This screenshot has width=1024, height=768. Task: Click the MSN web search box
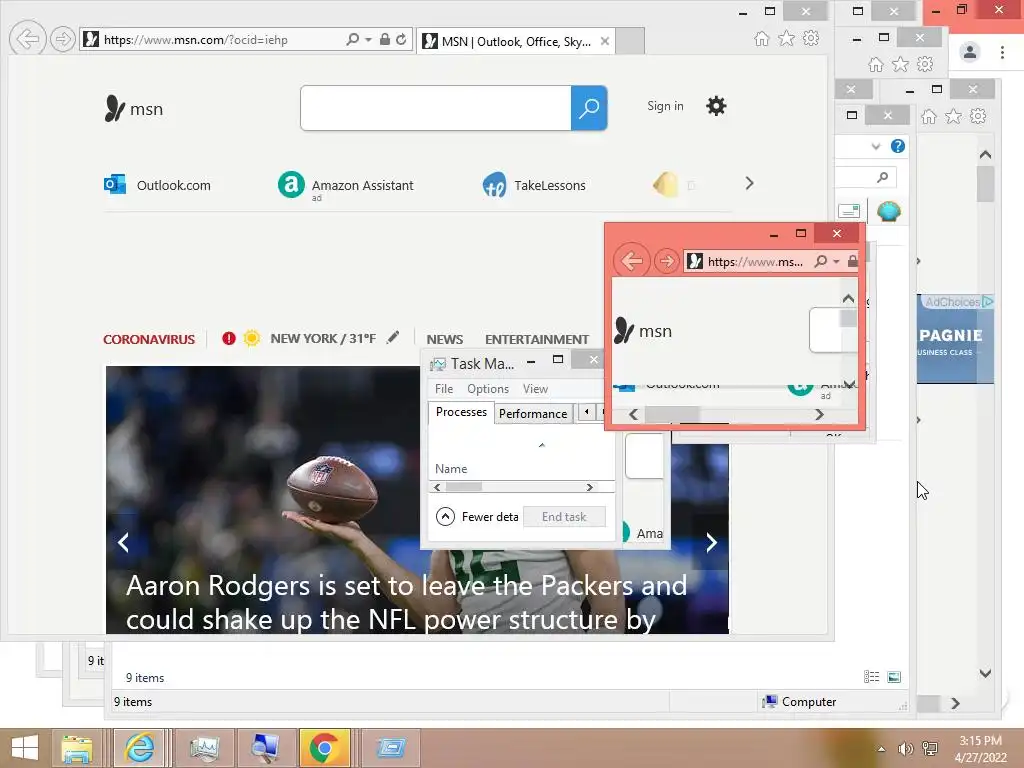coord(436,108)
